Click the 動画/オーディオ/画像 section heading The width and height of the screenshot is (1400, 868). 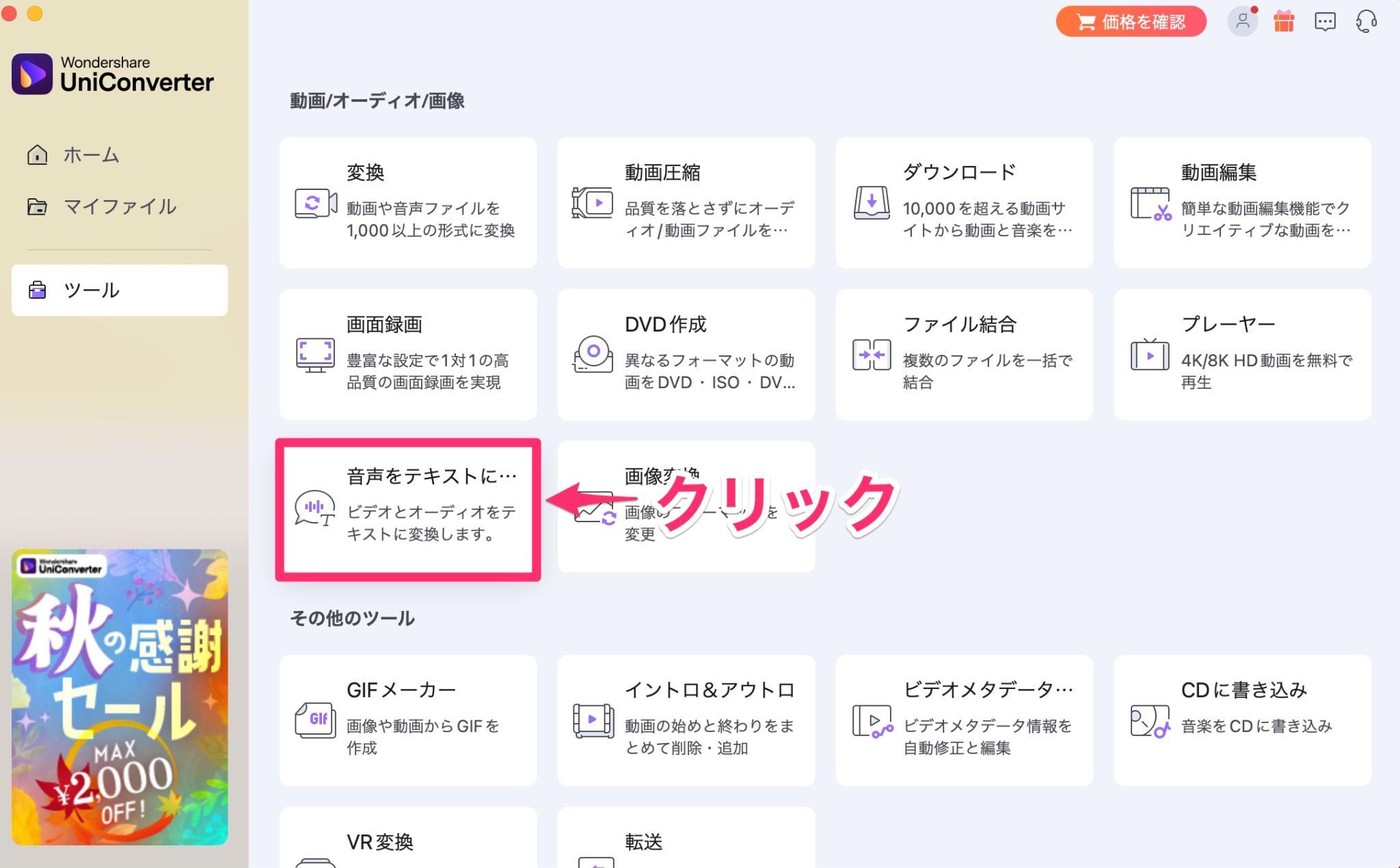click(x=377, y=100)
